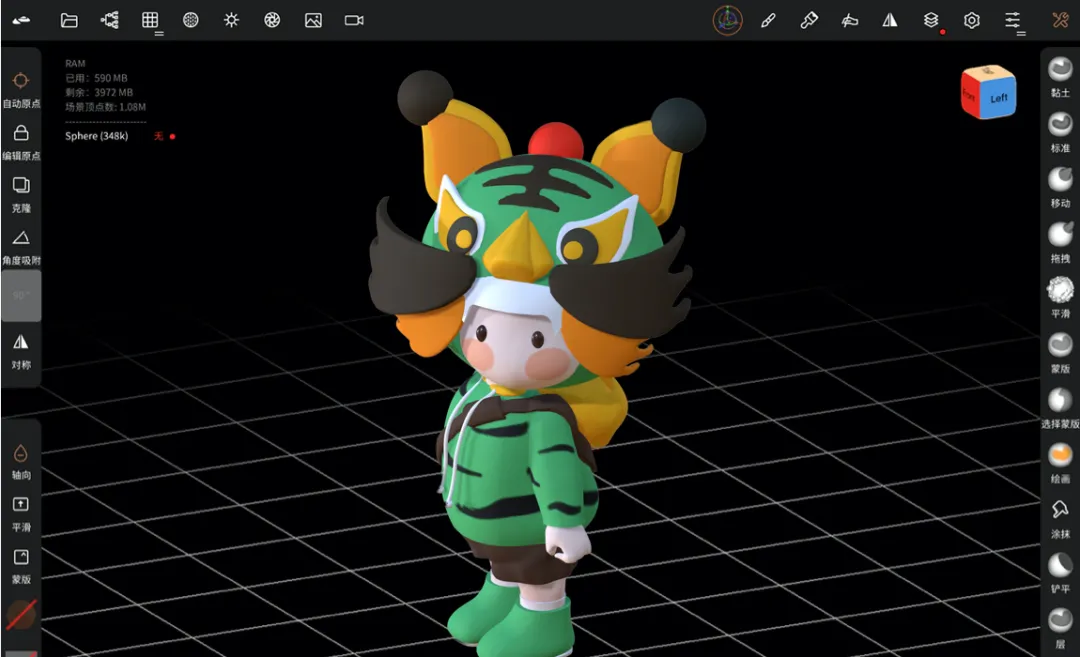
Task: Click the red 无 indicator beside Sphere
Action: (158, 136)
